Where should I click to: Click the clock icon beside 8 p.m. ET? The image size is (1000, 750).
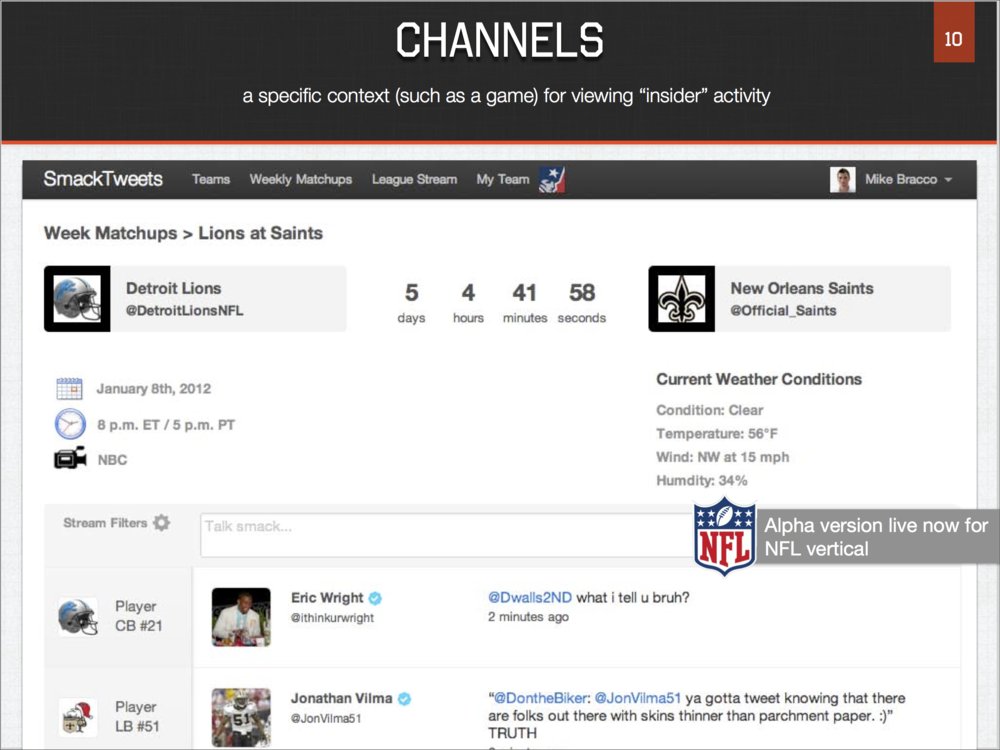(70, 424)
